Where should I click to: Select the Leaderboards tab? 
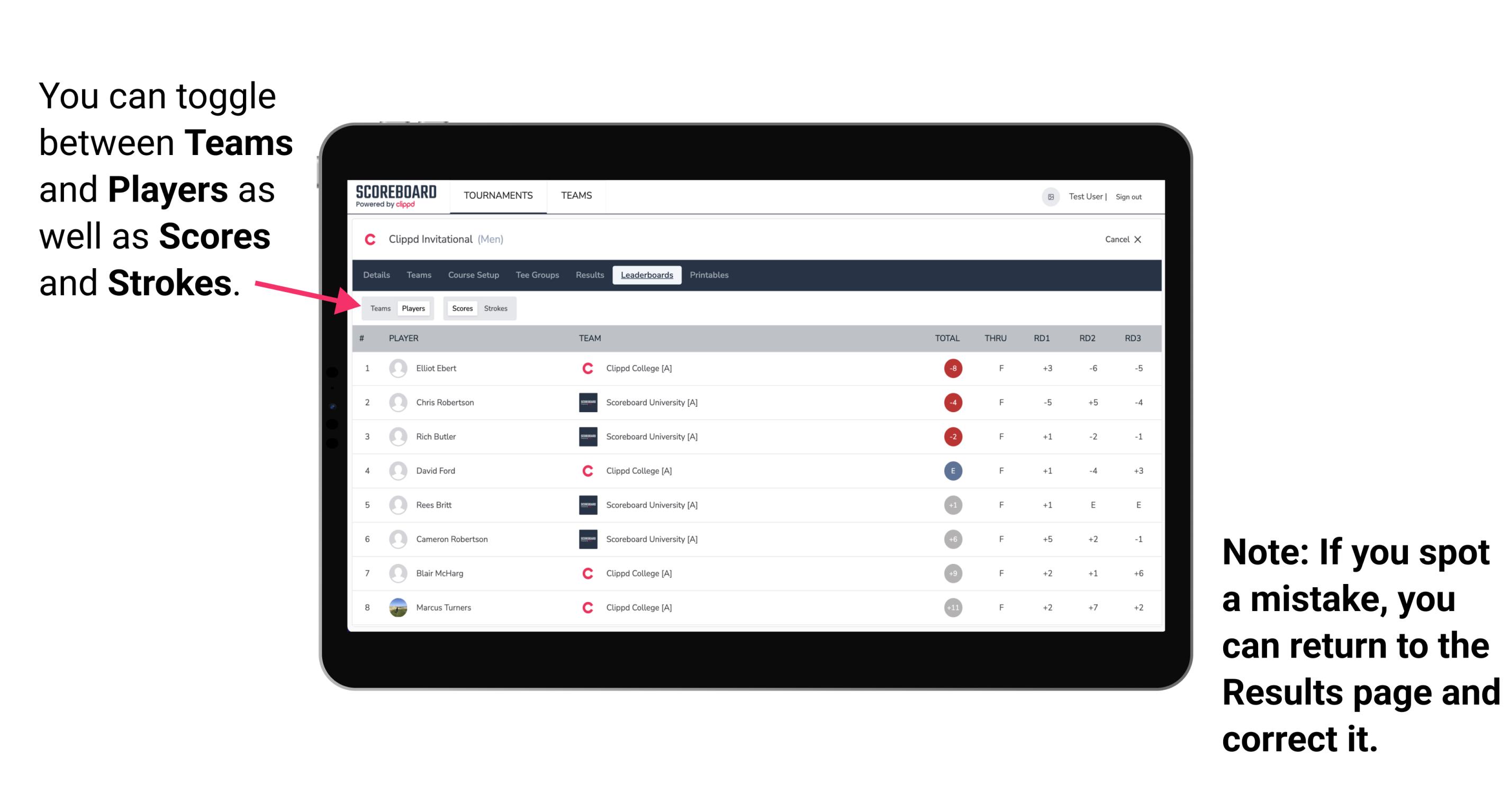point(647,275)
